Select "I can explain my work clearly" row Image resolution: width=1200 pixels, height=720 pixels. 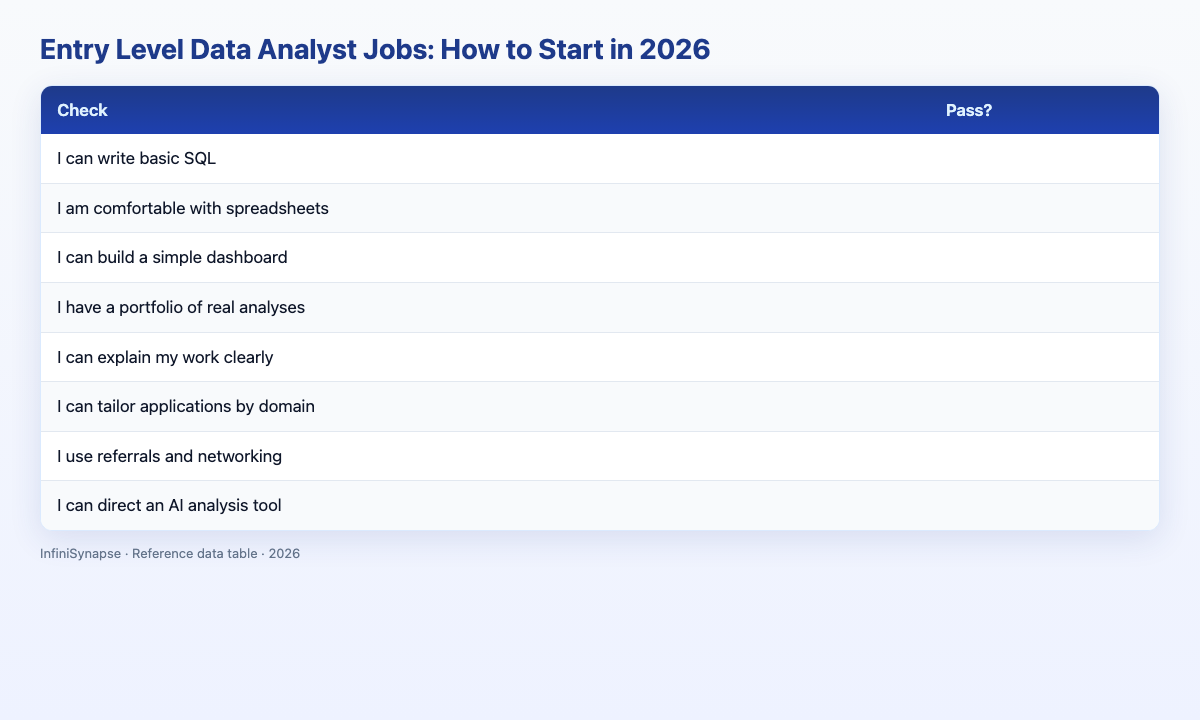pyautogui.click(x=600, y=357)
